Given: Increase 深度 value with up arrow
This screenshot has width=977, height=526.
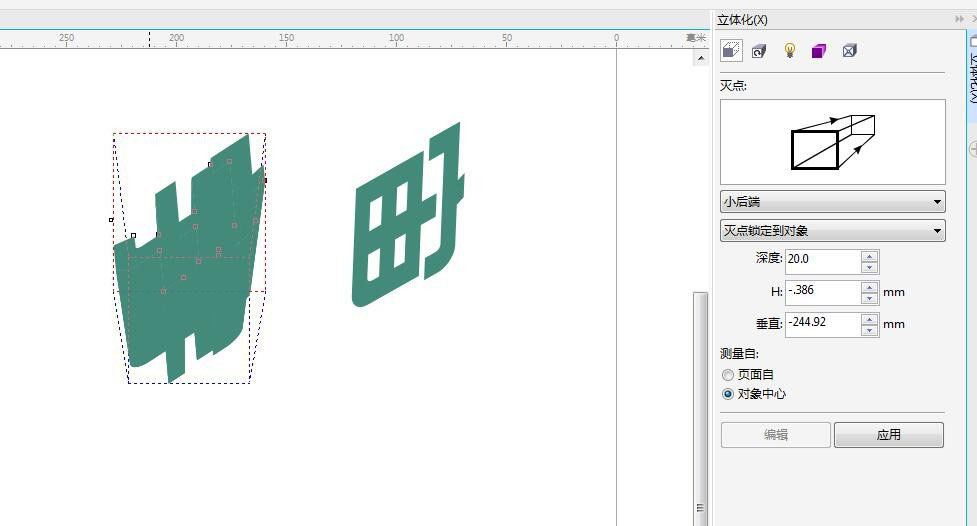Looking at the screenshot, I should tap(869, 256).
